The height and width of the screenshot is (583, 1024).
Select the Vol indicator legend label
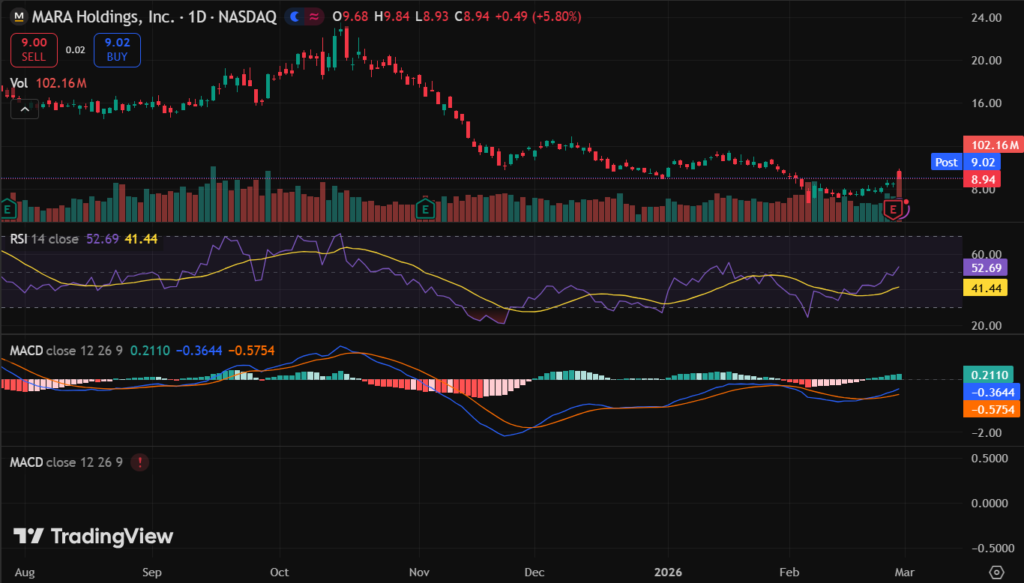coord(18,84)
